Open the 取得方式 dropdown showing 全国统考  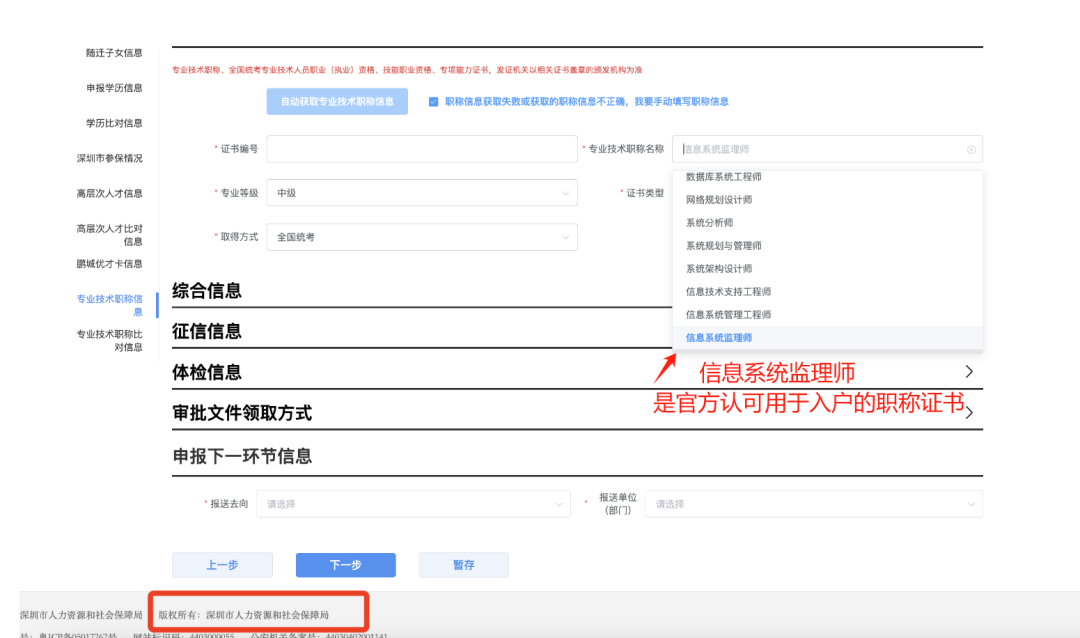click(x=422, y=237)
